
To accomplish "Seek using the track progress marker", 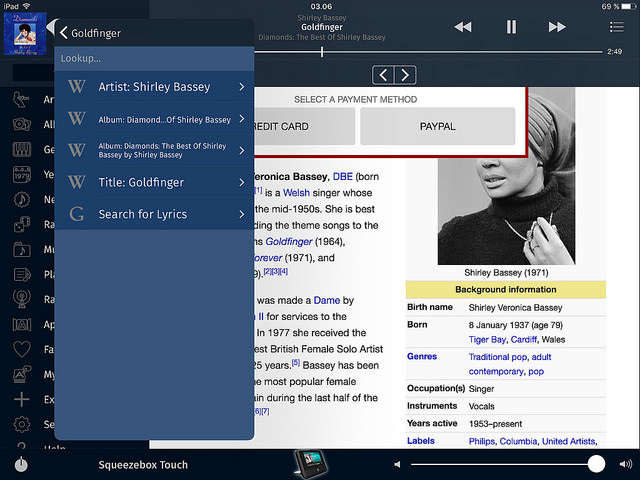I will (322, 52).
